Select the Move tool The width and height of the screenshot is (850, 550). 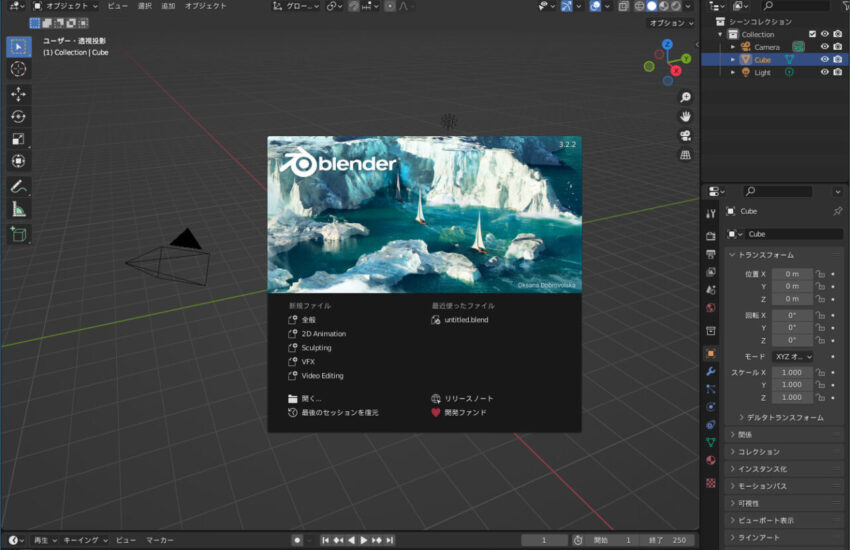18,94
